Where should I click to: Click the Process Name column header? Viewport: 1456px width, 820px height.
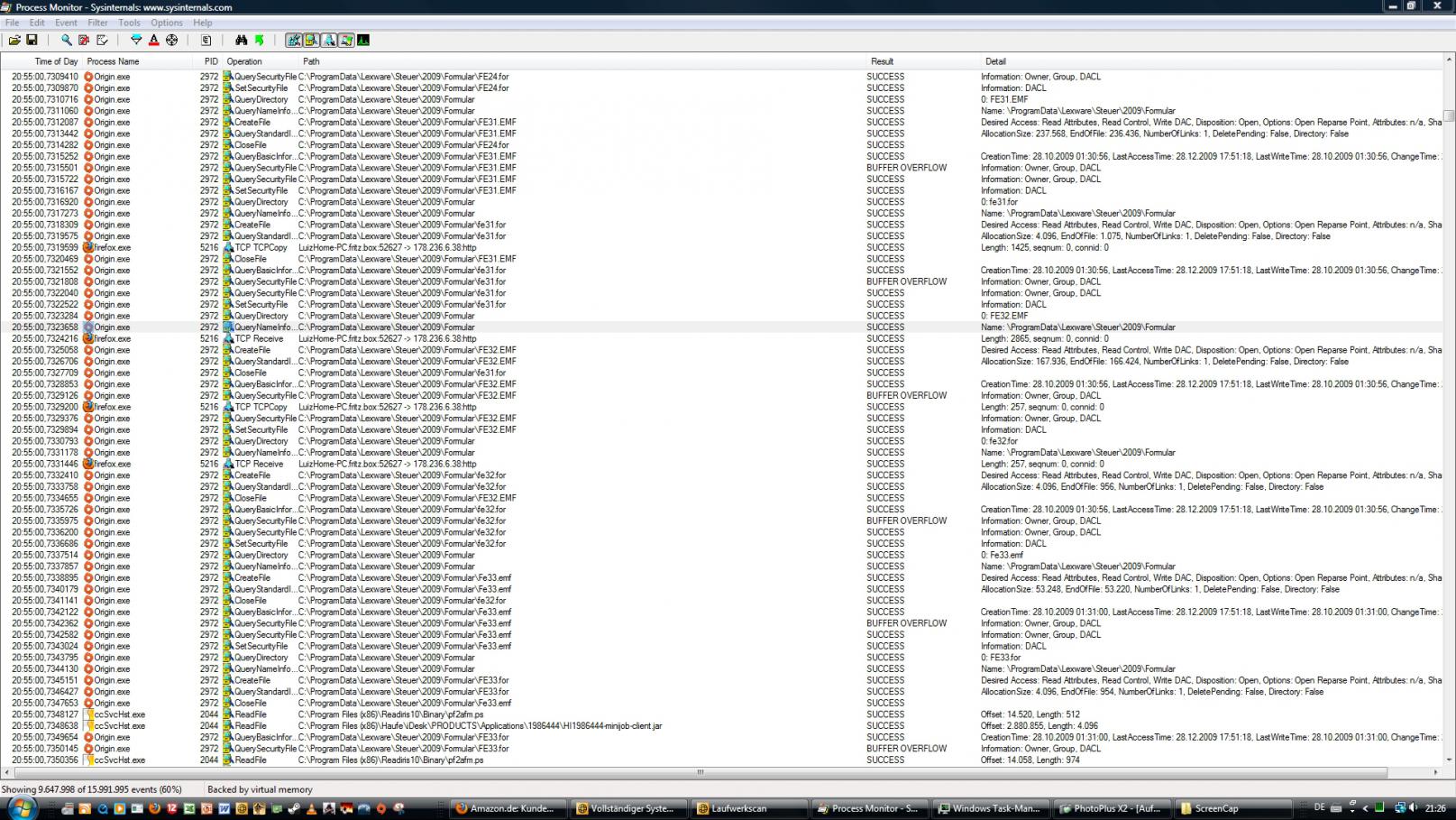point(138,61)
